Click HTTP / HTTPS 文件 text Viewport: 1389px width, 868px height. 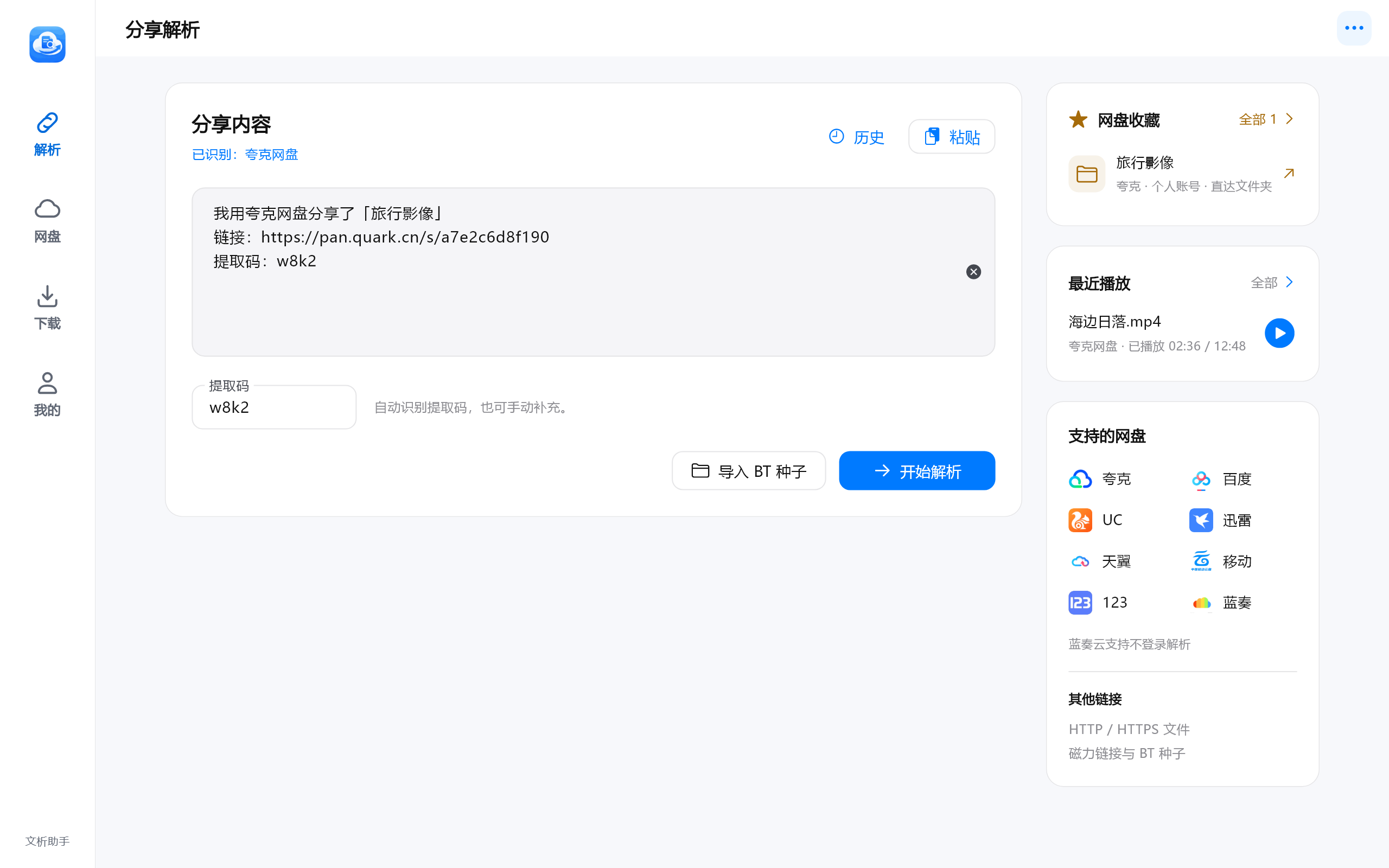(x=1129, y=729)
